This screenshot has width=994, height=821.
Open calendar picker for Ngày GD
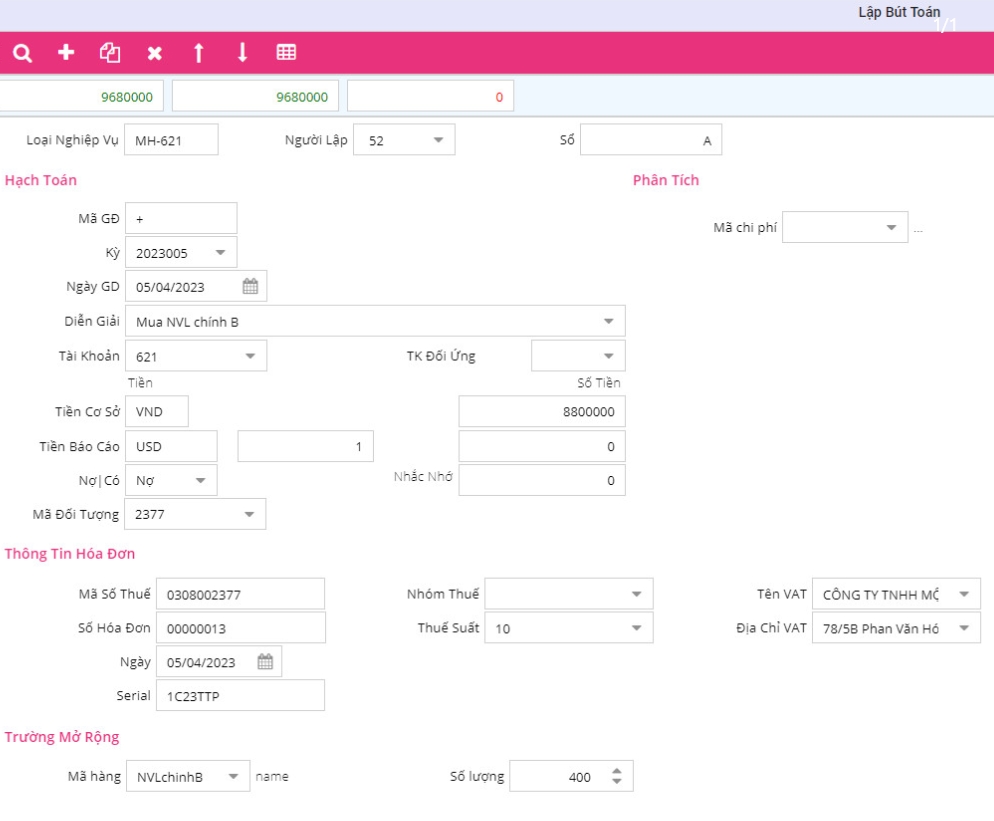250,287
